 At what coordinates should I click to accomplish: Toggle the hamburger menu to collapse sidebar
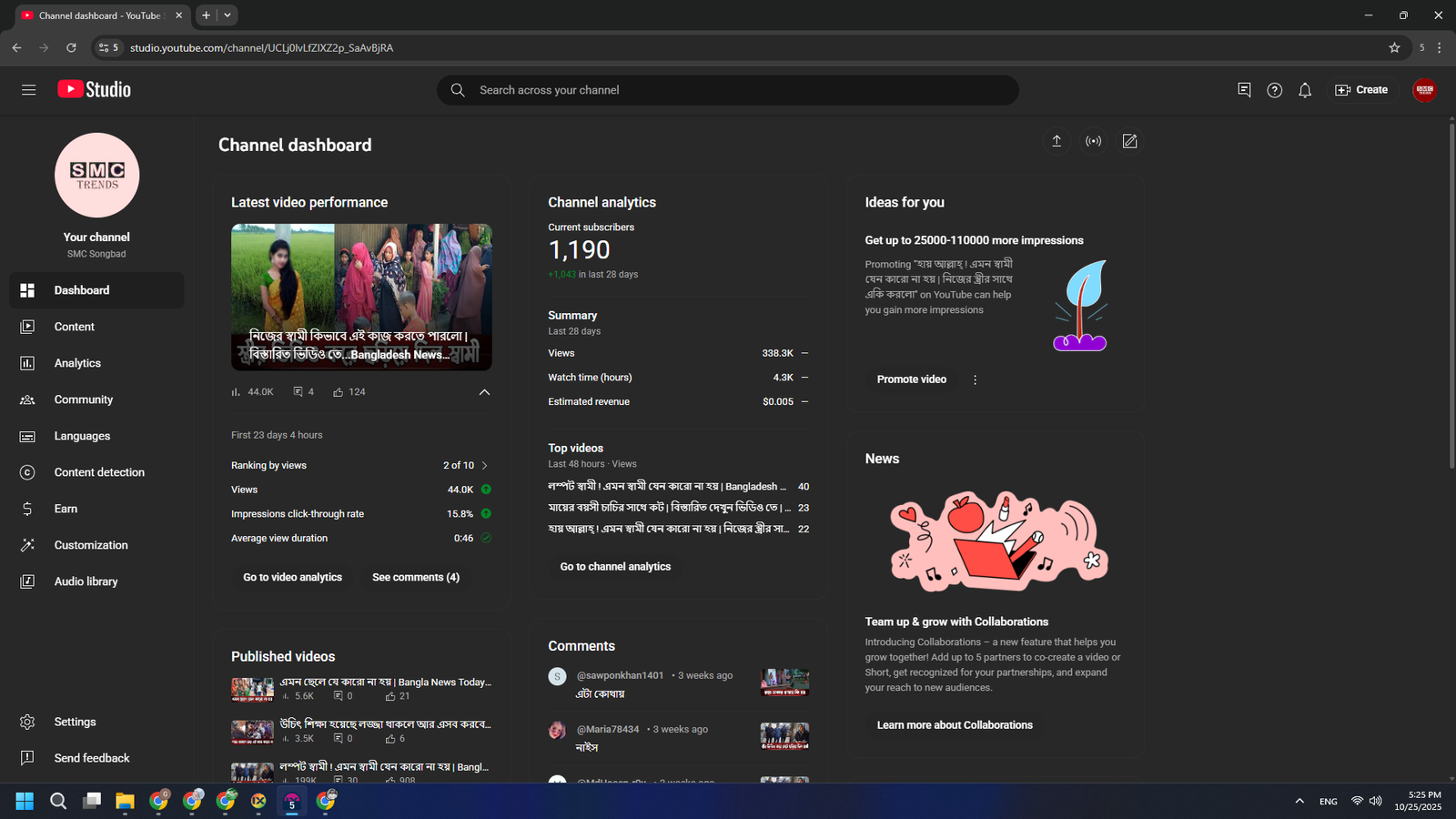point(29,90)
